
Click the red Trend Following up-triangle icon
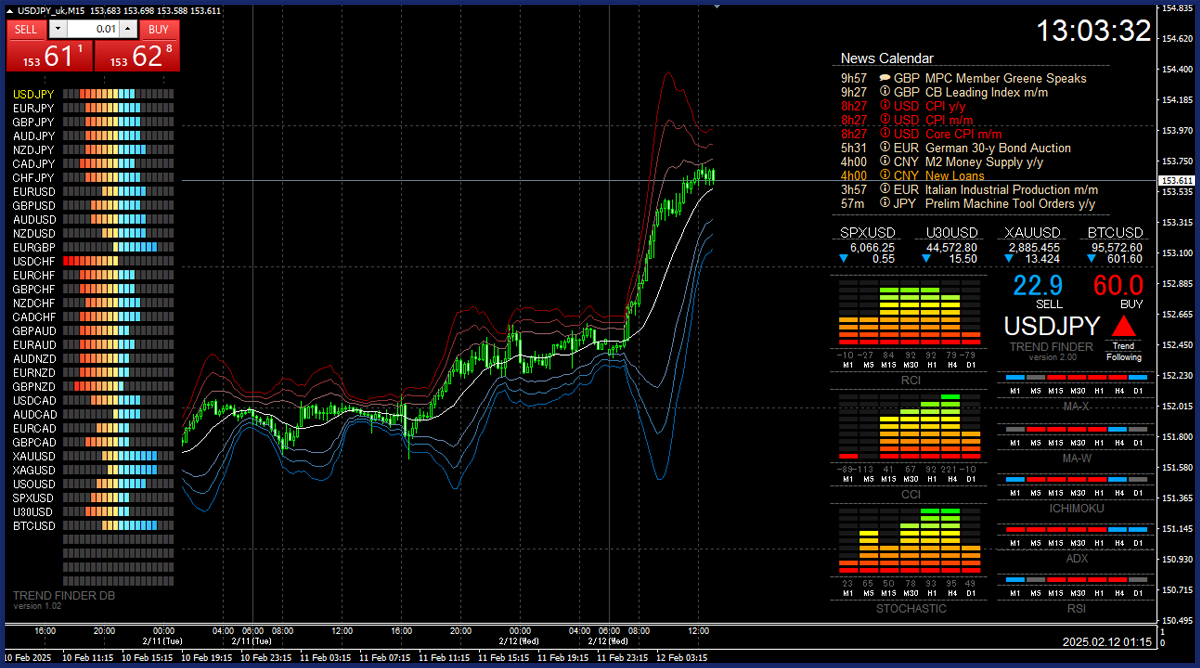click(x=1124, y=326)
